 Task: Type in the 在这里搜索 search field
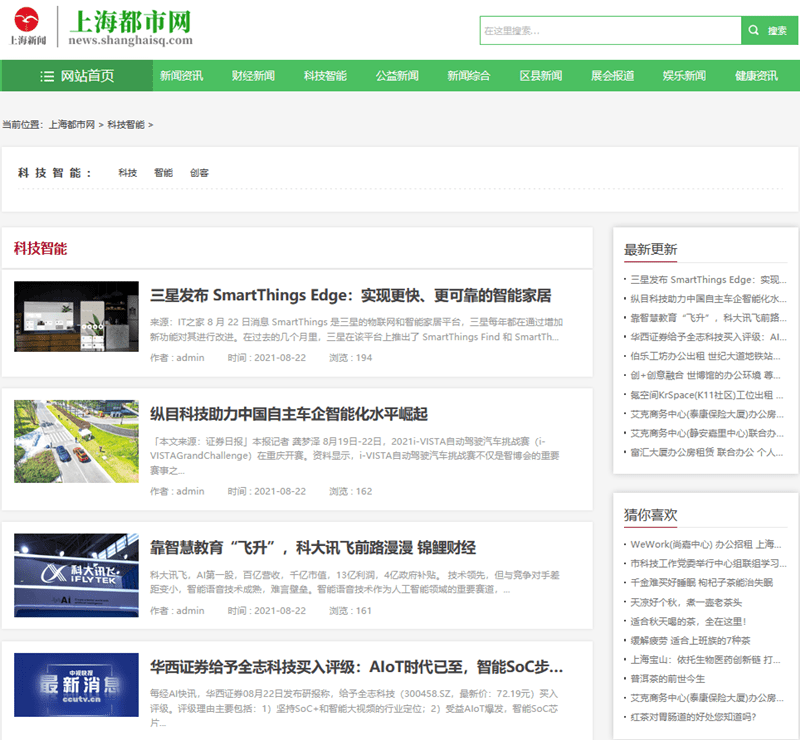pos(610,31)
